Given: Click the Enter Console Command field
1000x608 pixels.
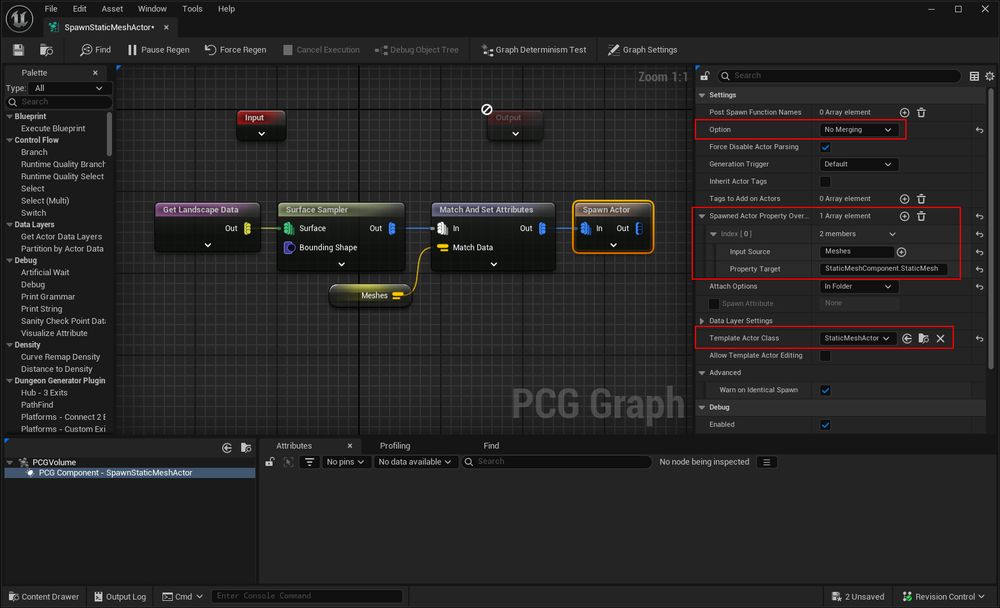Looking at the screenshot, I should click(x=307, y=596).
